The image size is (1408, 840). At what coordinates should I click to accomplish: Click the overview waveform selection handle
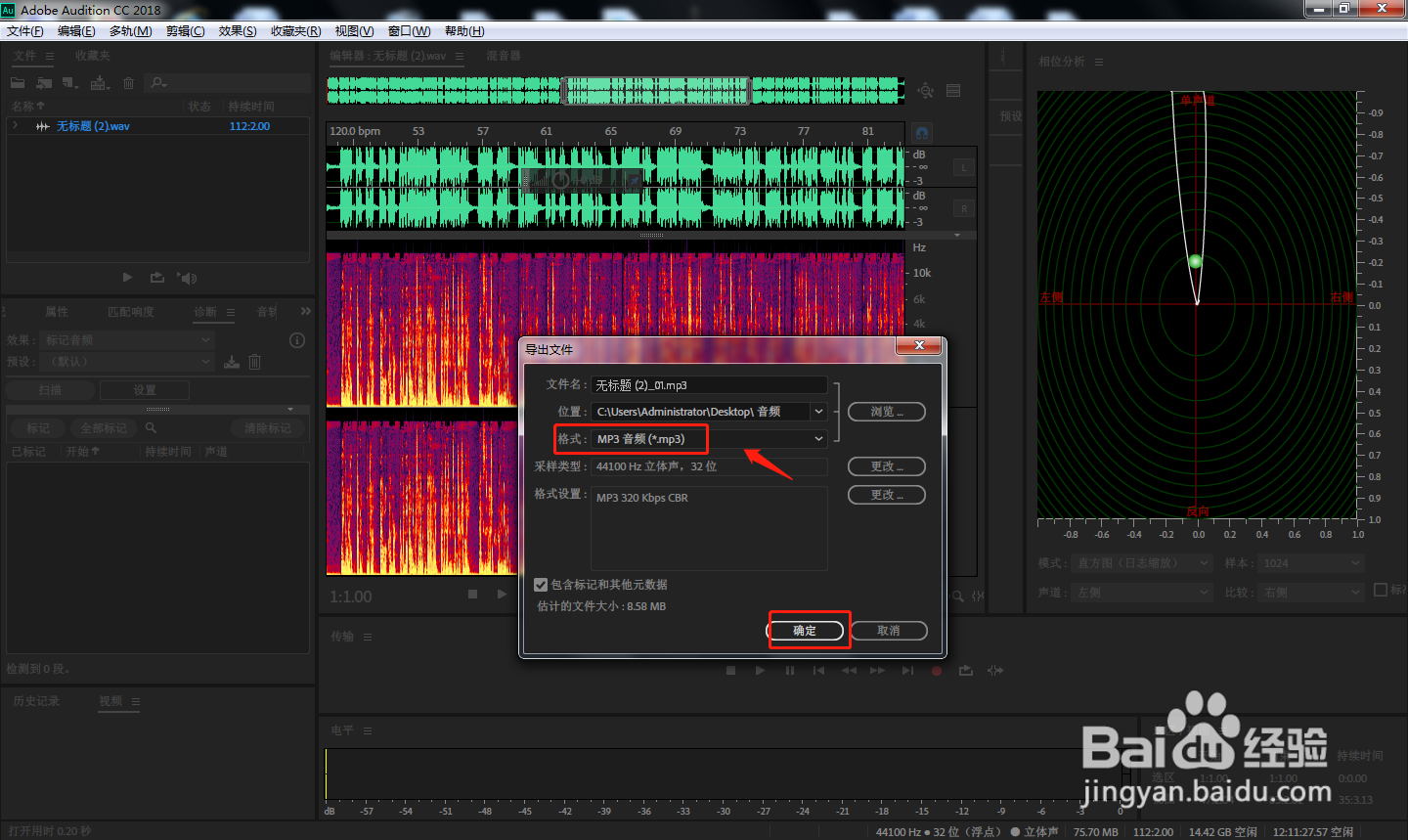pyautogui.click(x=655, y=91)
